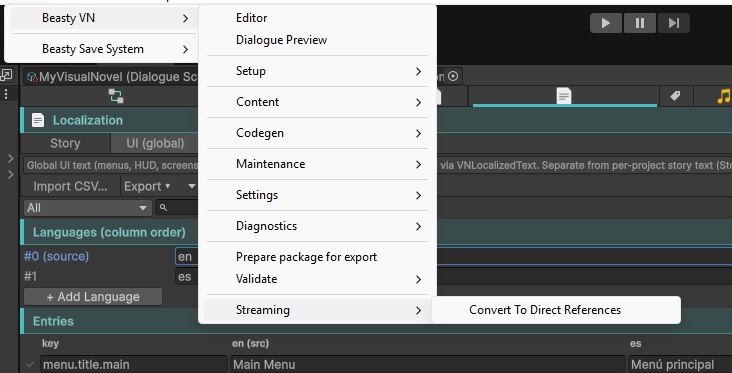Expand the Settings submenu
The width and height of the screenshot is (732, 373).
316,195
